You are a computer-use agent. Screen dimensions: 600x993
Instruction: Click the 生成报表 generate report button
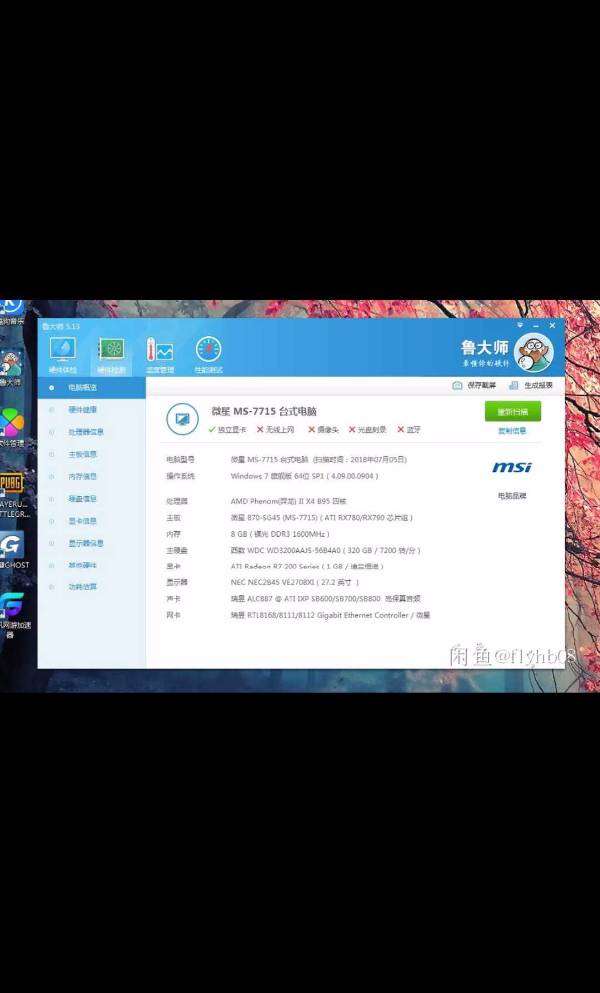[x=531, y=385]
